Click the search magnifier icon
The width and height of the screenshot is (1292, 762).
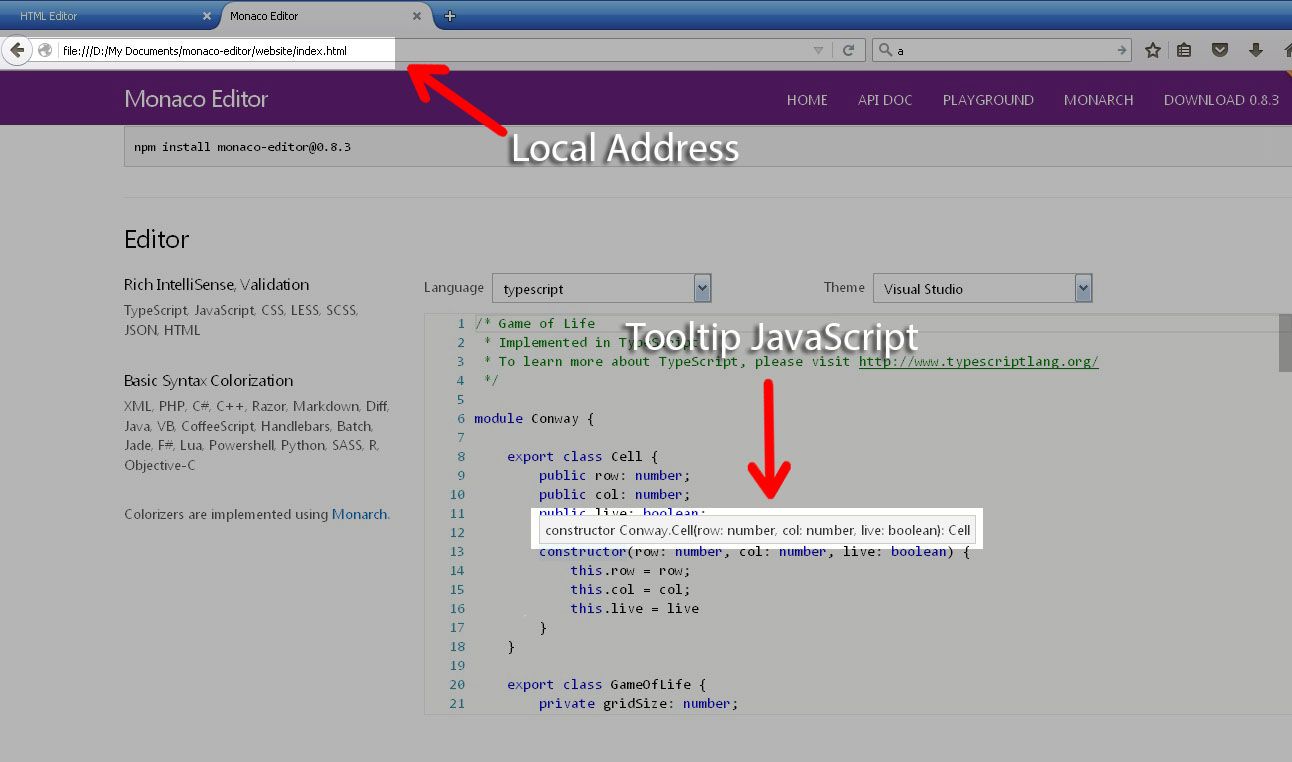coord(884,50)
